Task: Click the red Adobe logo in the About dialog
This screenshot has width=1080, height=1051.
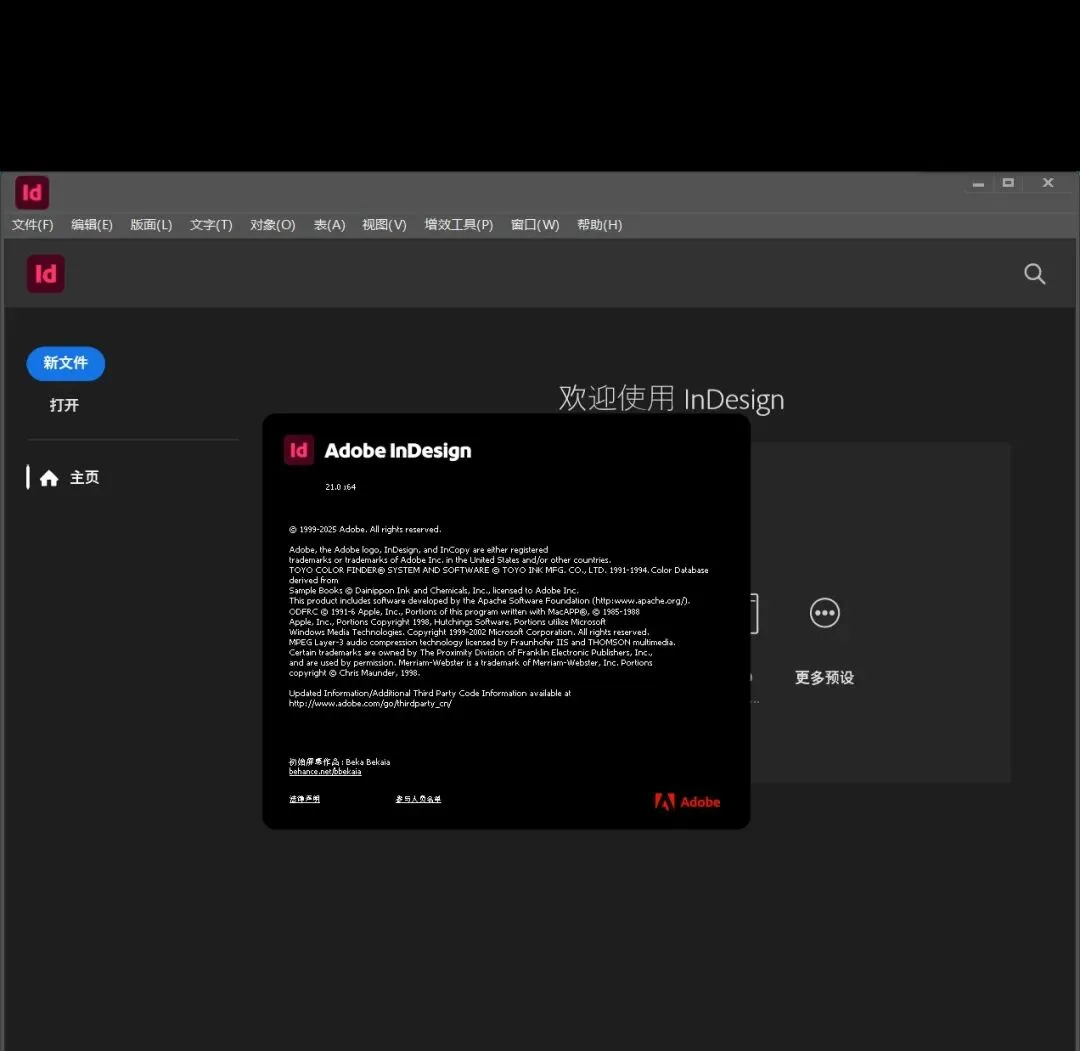Action: [x=687, y=802]
